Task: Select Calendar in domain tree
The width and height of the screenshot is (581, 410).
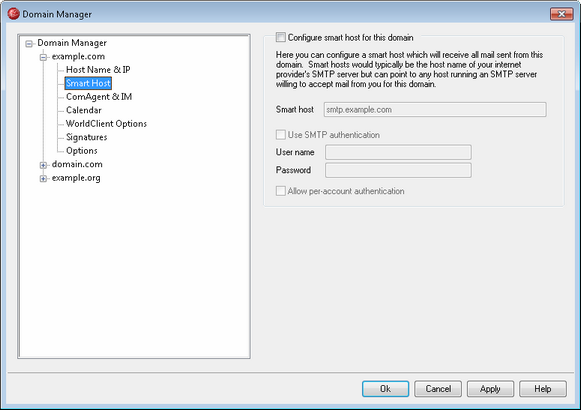Action: (x=84, y=110)
